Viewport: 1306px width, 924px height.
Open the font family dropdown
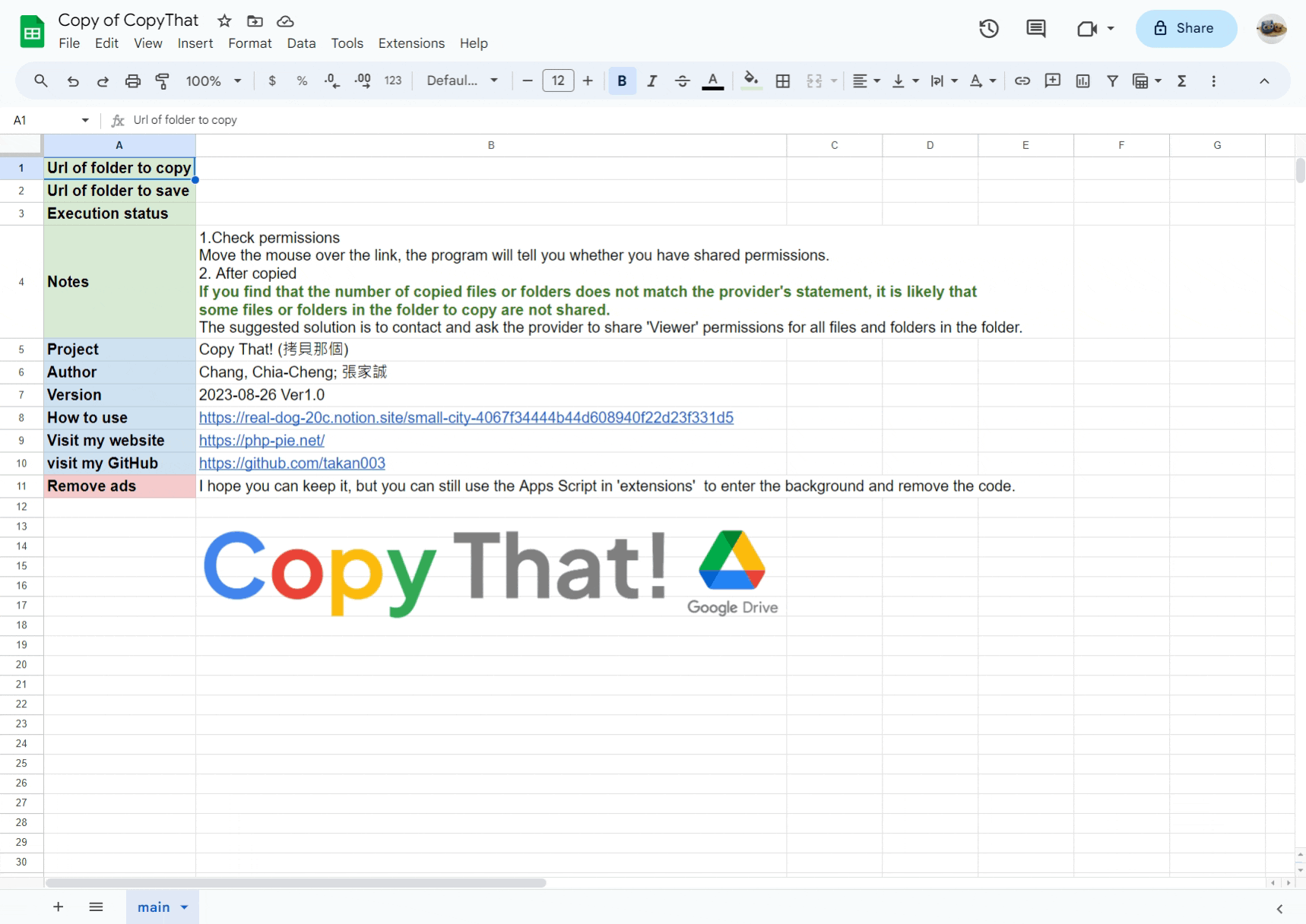[x=462, y=81]
